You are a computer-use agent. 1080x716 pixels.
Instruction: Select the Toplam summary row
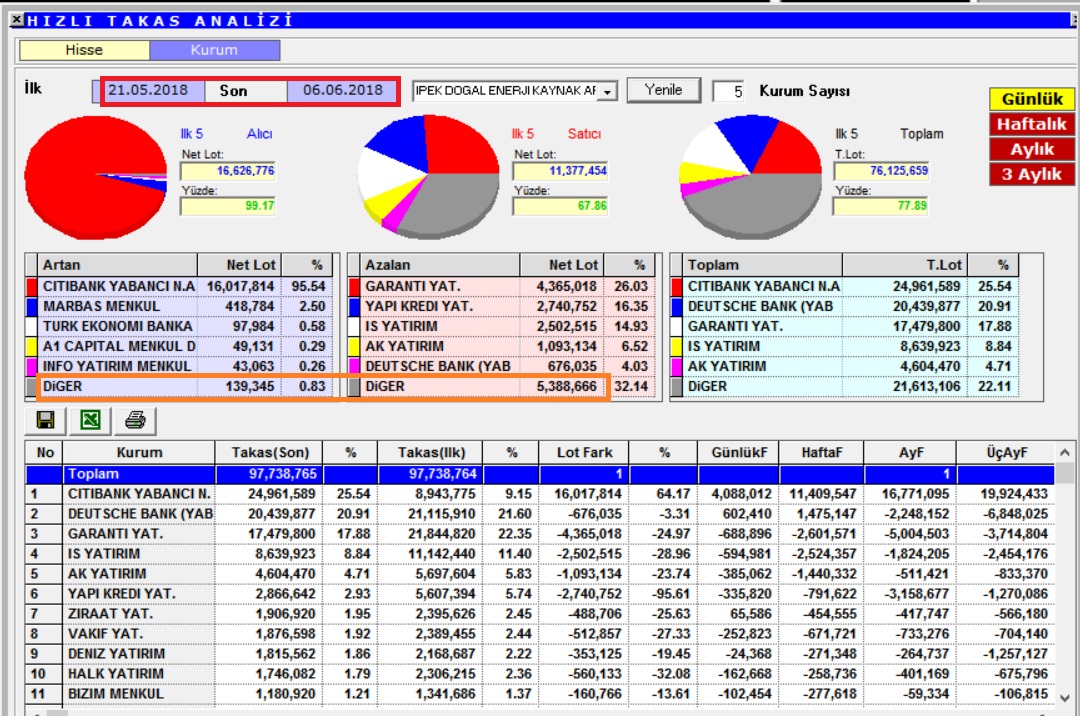coord(540,474)
